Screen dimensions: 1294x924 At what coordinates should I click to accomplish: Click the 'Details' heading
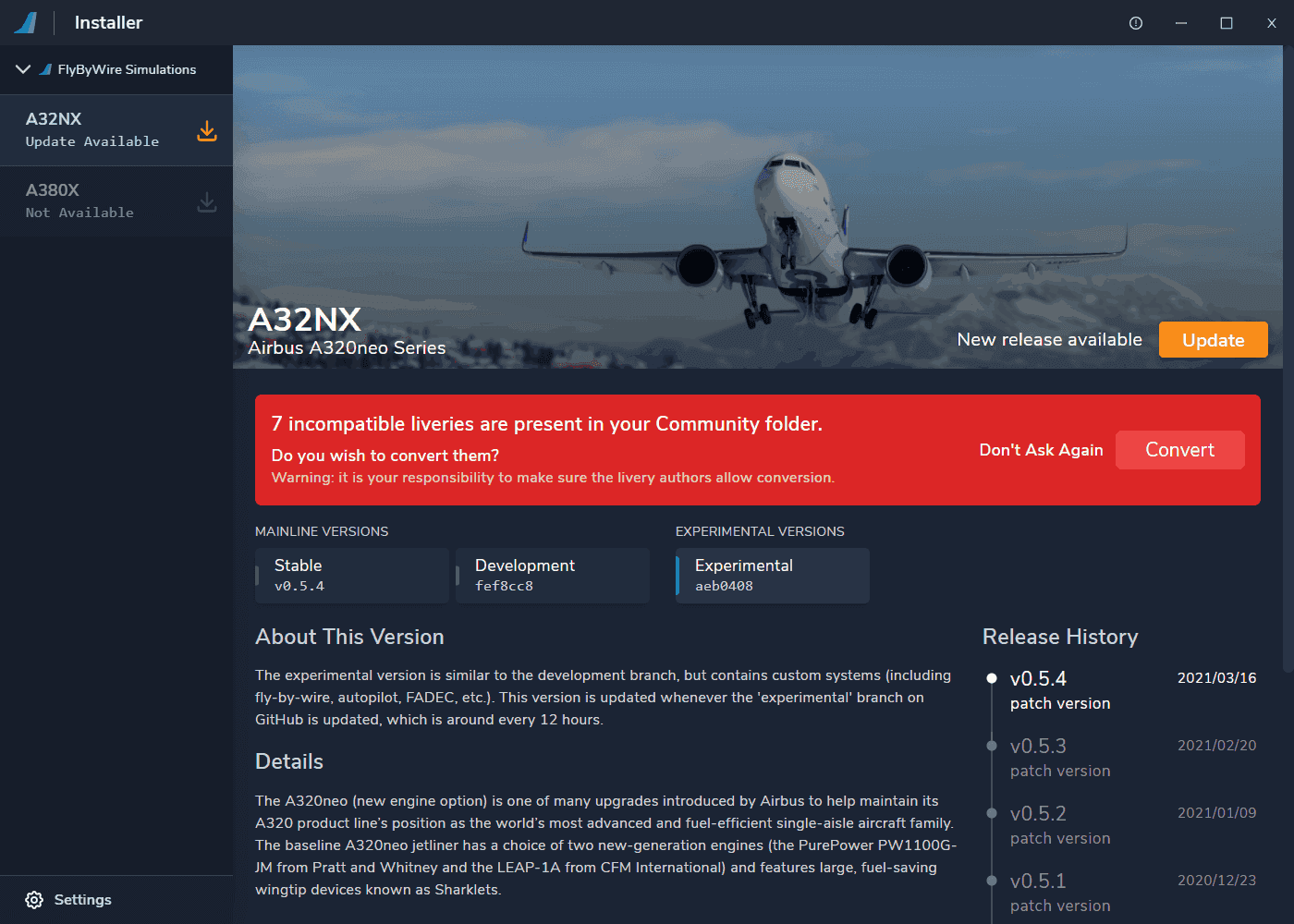coord(289,761)
